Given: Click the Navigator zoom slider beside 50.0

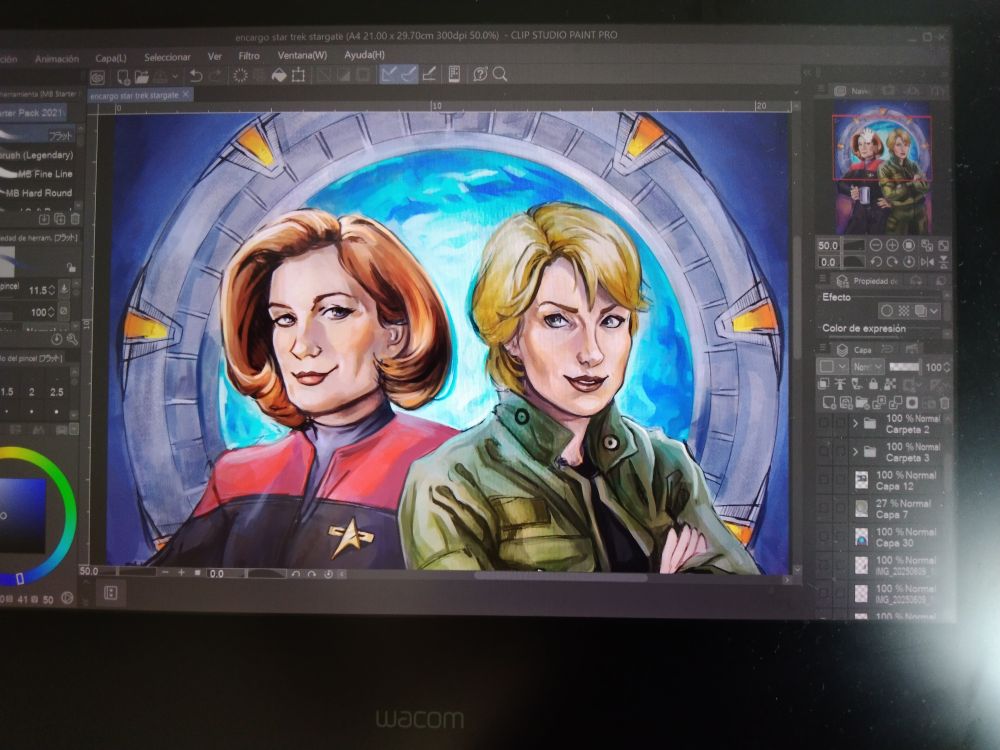Looking at the screenshot, I should pyautogui.click(x=853, y=246).
